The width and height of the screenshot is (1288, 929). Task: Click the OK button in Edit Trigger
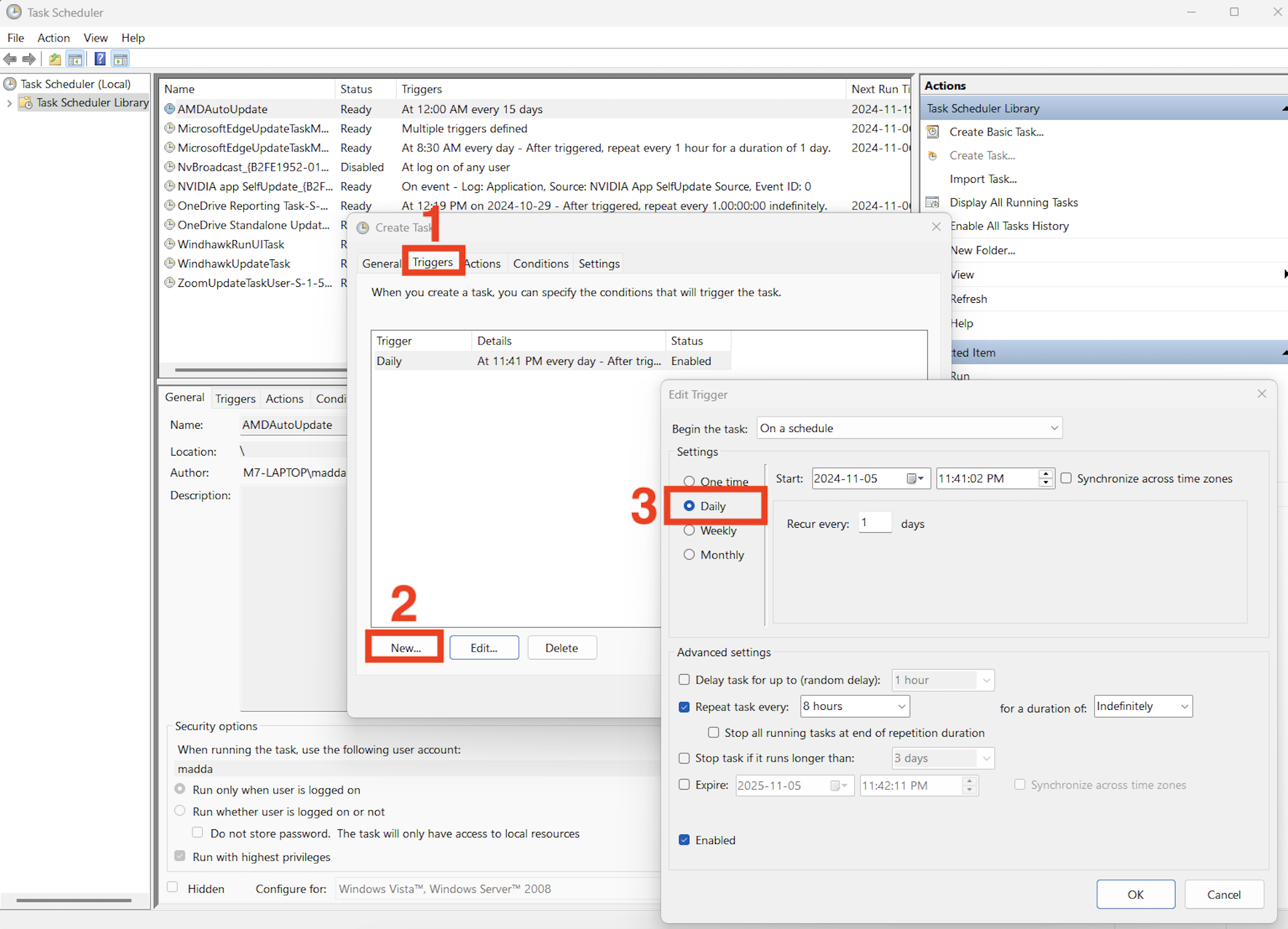point(1135,894)
